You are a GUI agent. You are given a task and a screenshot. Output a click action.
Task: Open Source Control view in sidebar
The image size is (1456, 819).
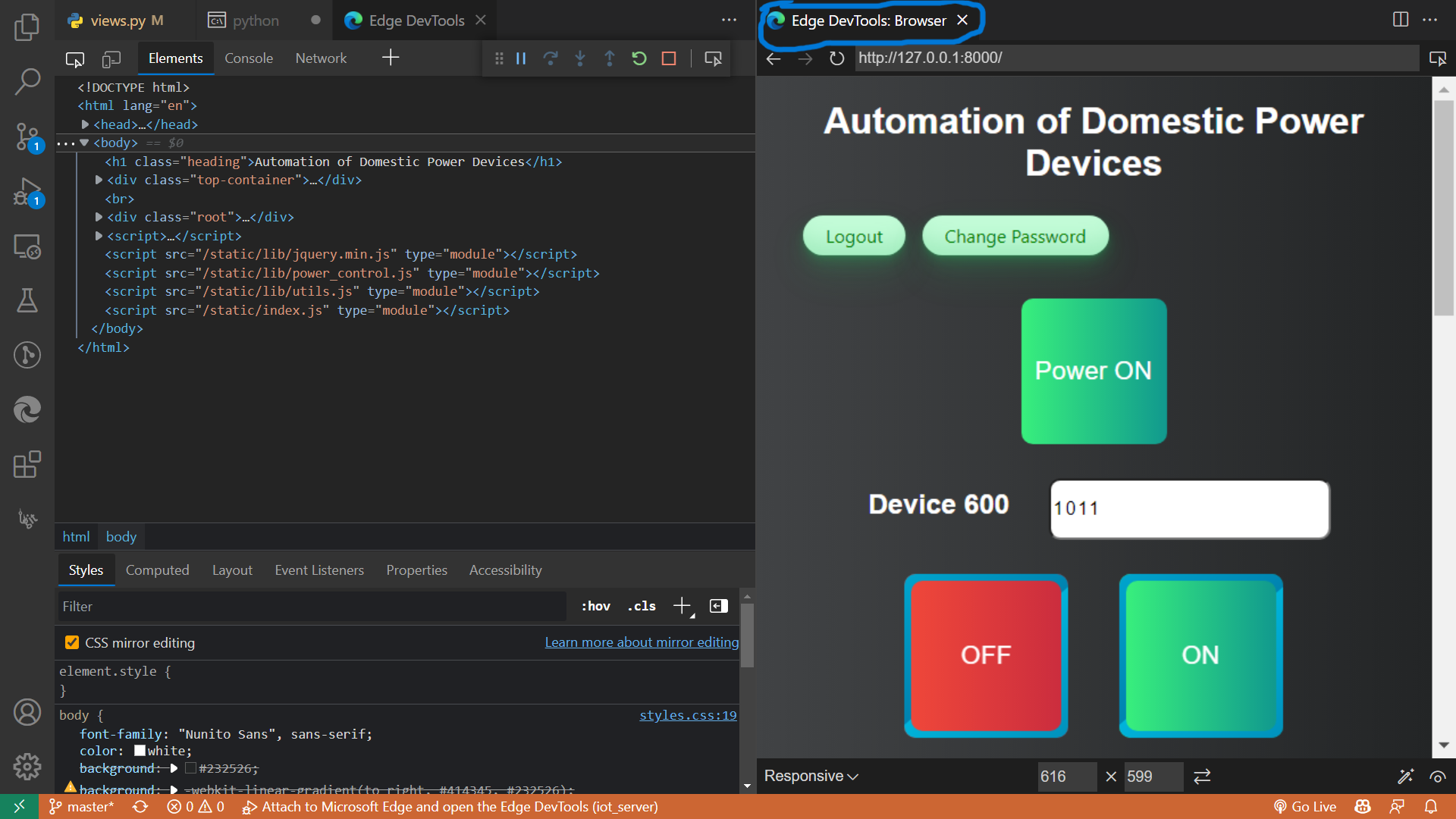pos(27,137)
